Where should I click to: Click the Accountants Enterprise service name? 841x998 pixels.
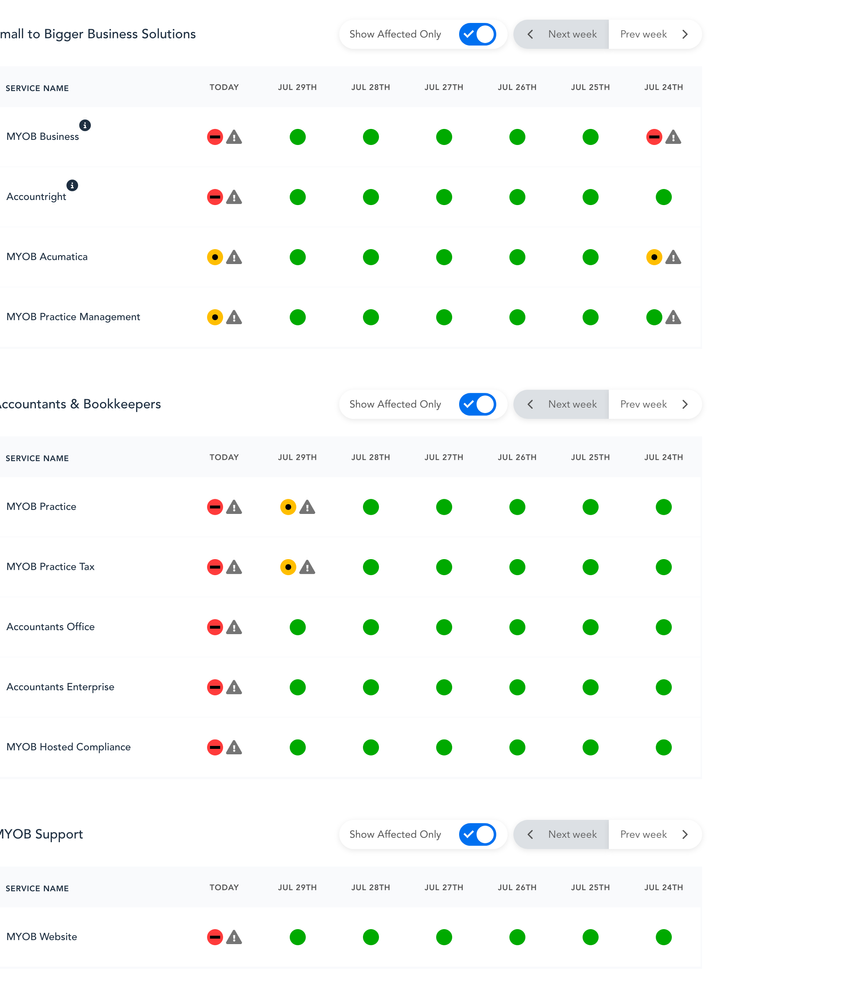60,687
